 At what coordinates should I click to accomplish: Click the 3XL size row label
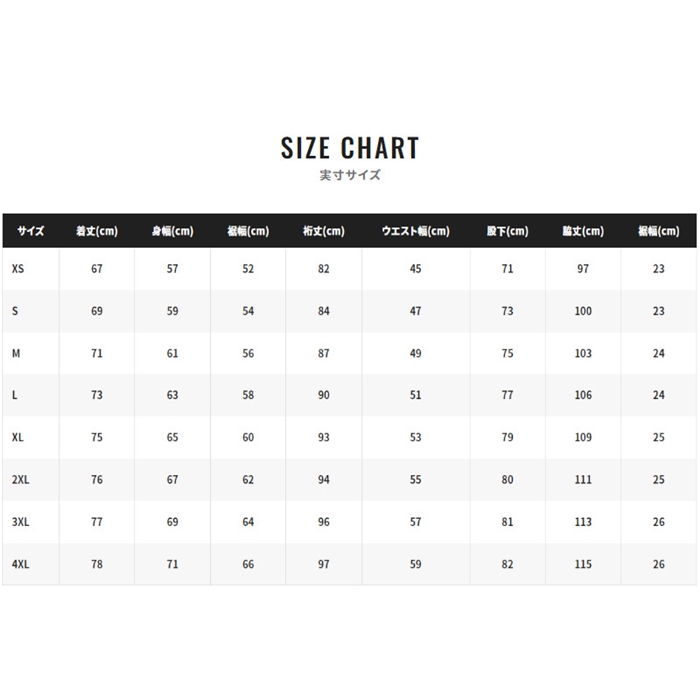click(20, 522)
